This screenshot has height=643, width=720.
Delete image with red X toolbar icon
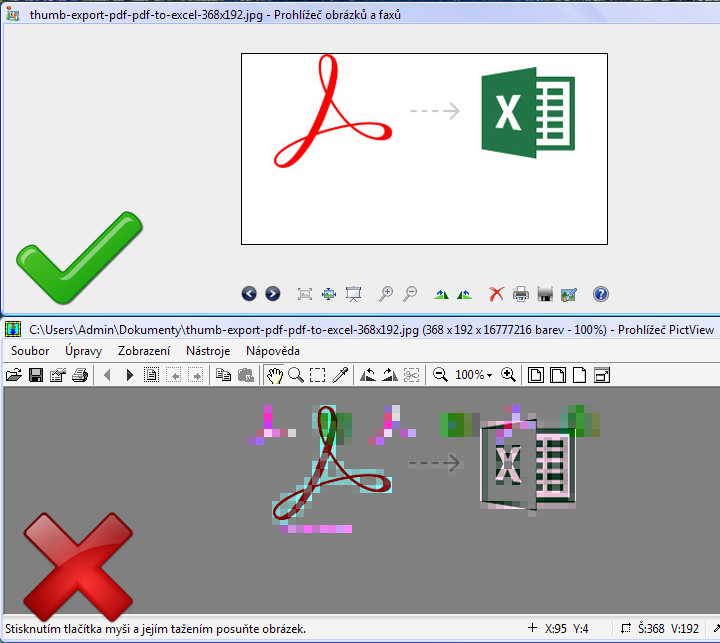[496, 294]
